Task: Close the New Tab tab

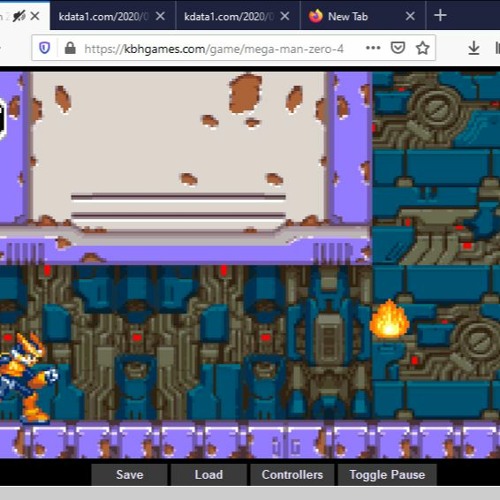Action: [410, 16]
